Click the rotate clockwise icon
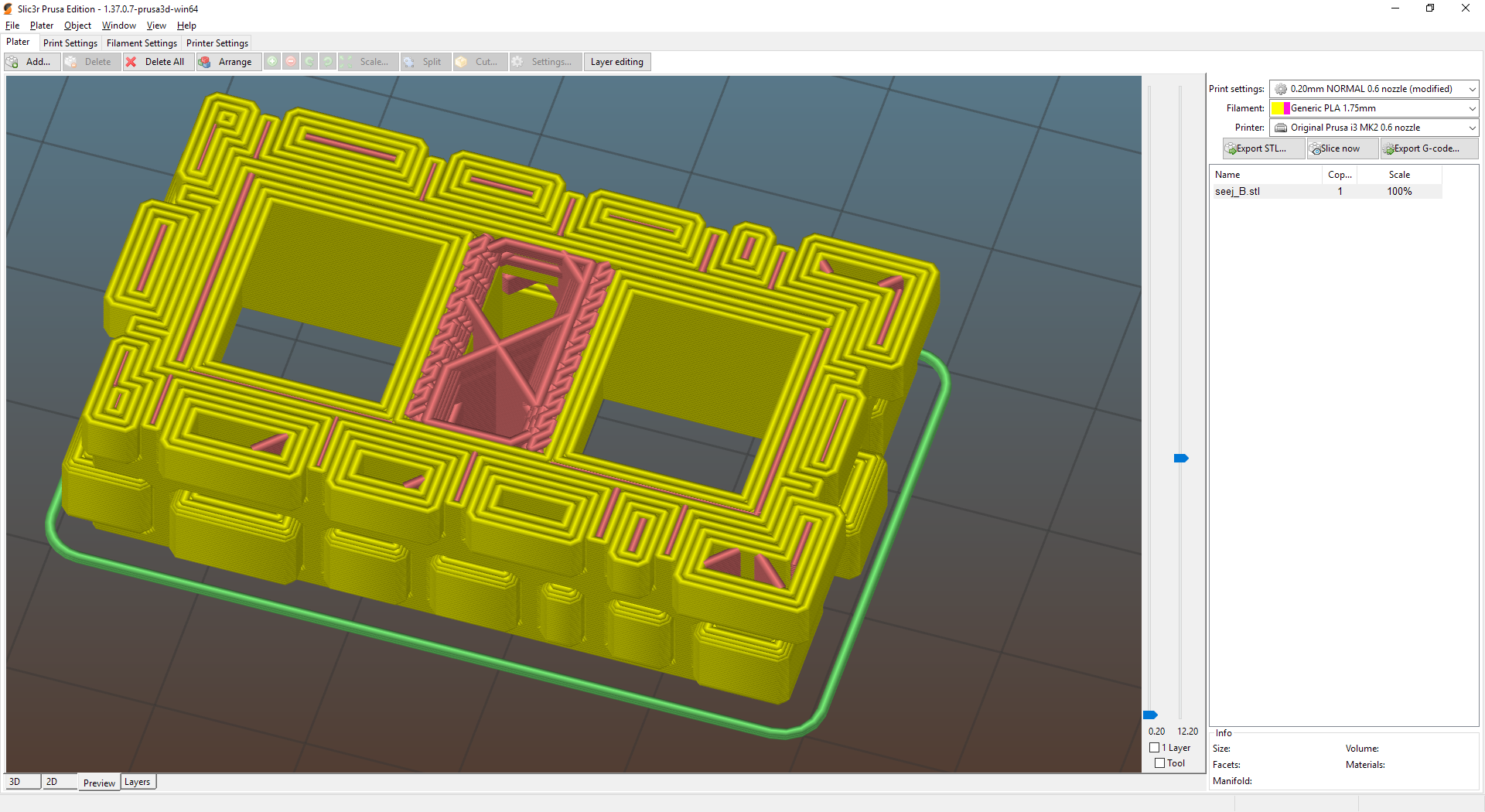 tap(328, 61)
